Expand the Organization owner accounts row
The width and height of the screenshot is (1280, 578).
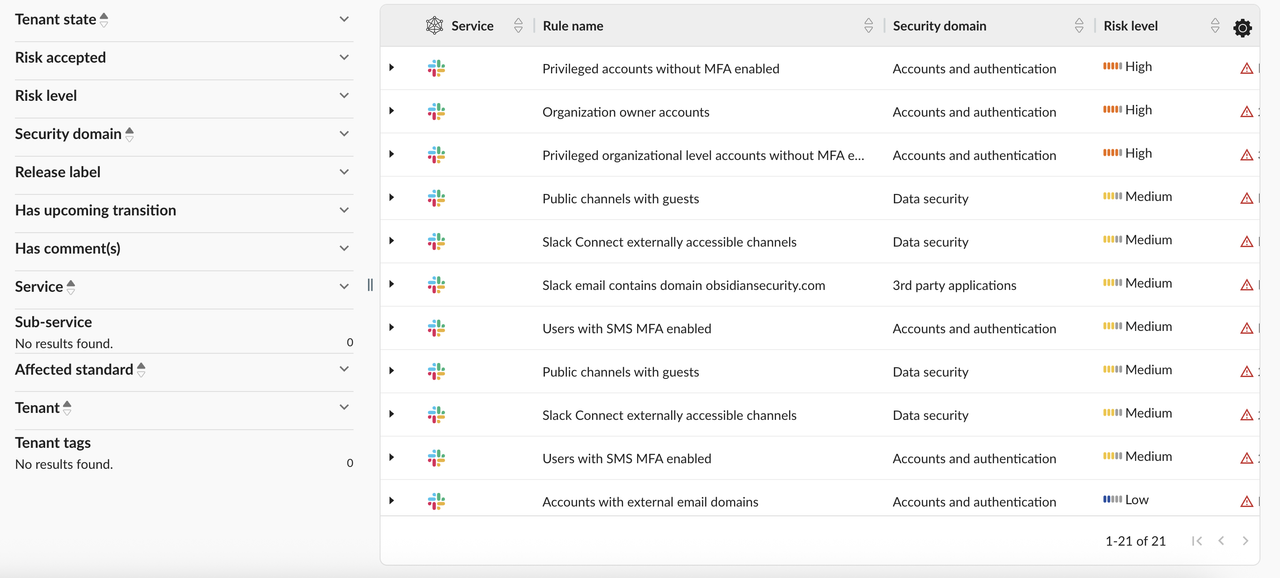coord(392,111)
